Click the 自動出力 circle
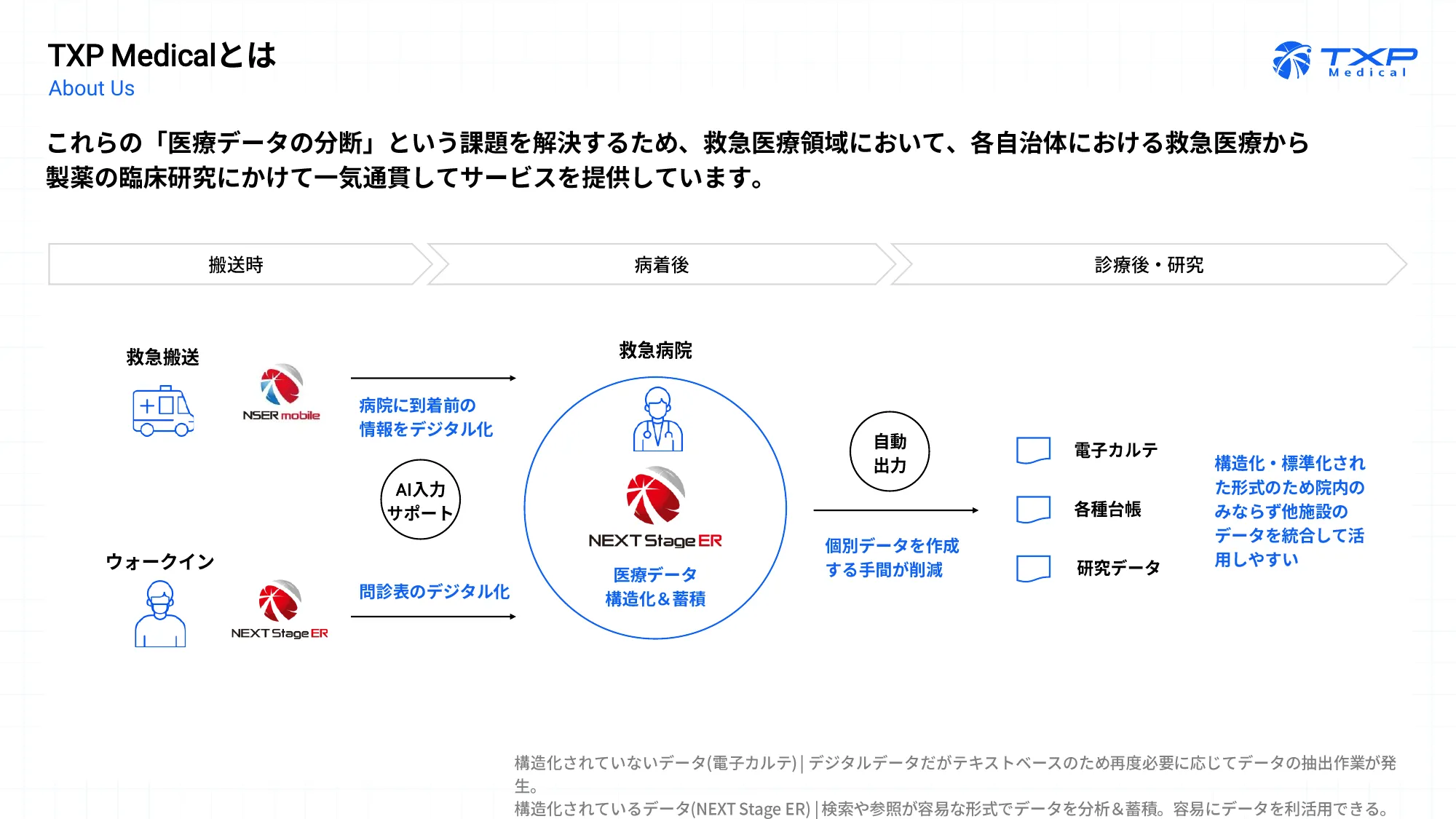Screen dimensions: 1456x819 click(890, 451)
